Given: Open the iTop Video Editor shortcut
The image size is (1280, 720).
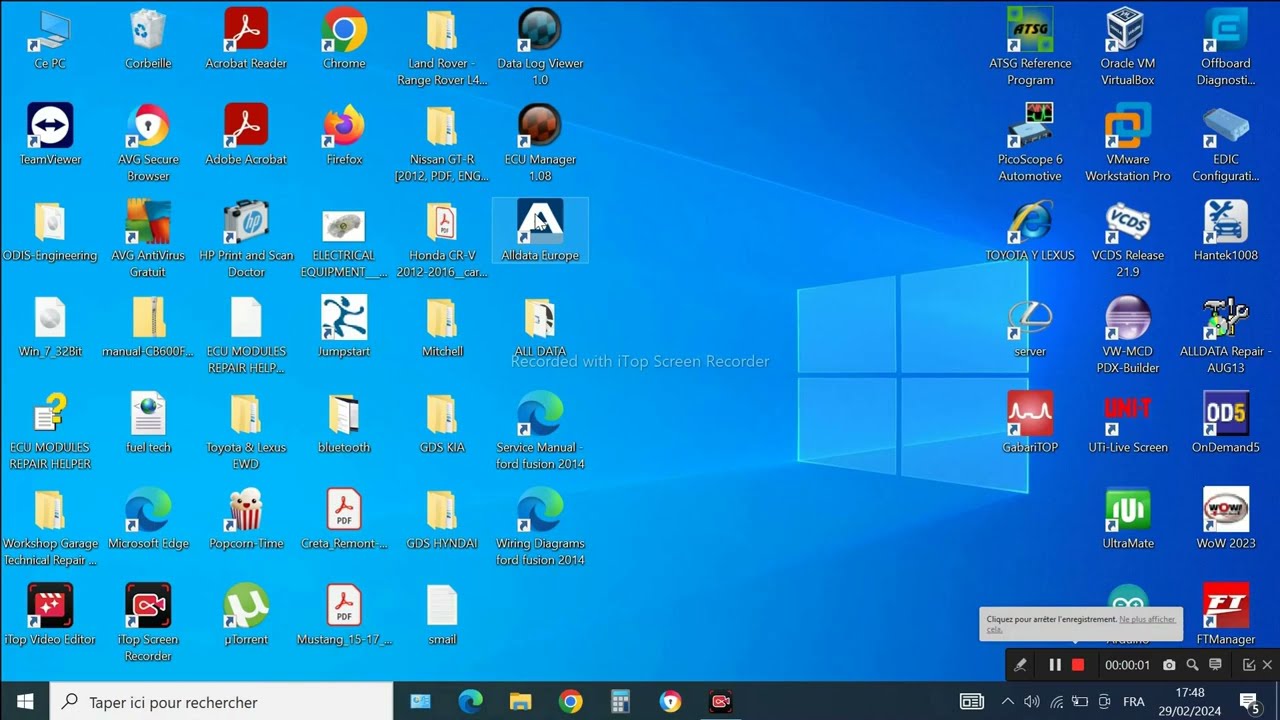Looking at the screenshot, I should pos(50,615).
